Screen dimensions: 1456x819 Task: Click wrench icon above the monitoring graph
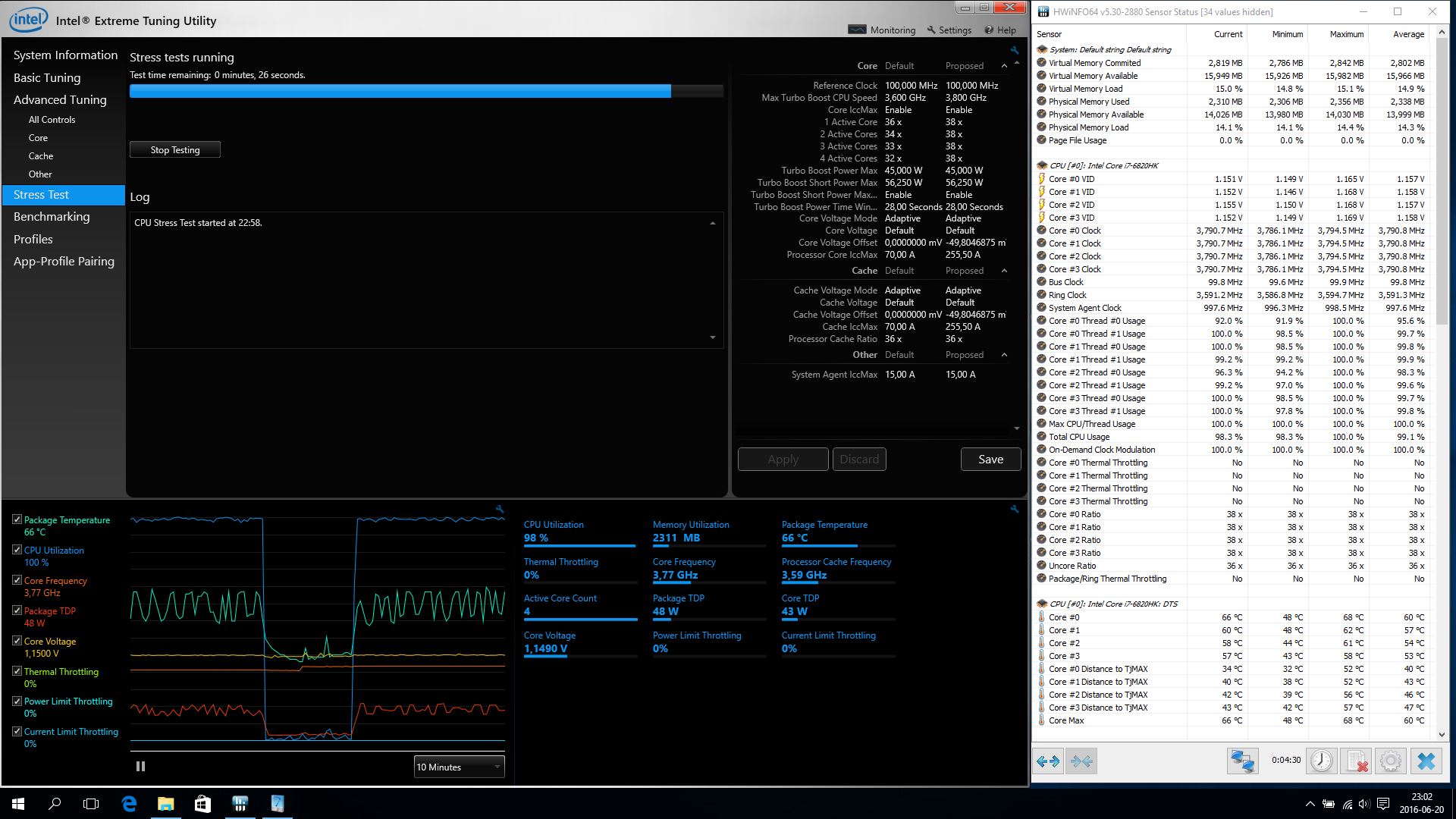coord(500,510)
